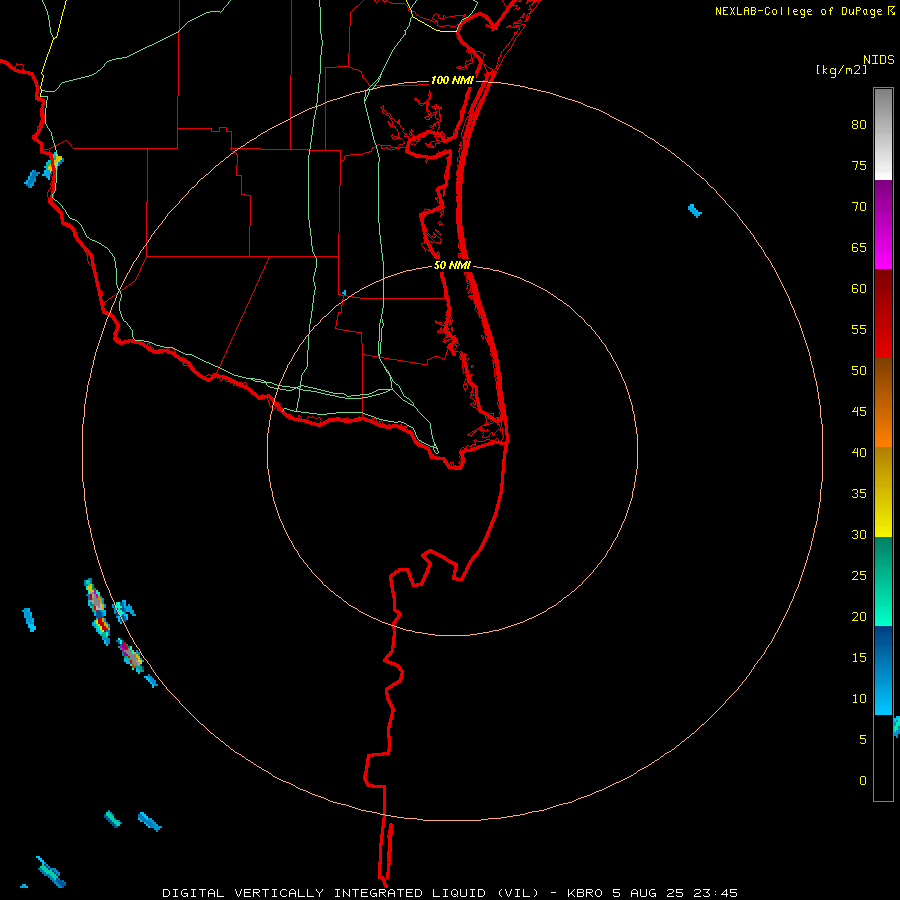Click the orange-brown segment of color bar
This screenshot has height=900, width=900.
pyautogui.click(x=883, y=402)
